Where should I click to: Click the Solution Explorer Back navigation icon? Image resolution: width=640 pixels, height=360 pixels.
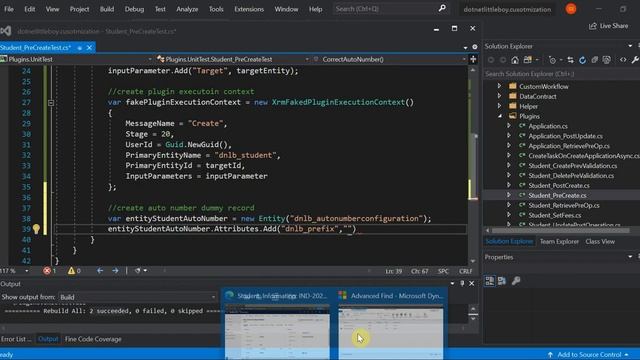(491, 60)
